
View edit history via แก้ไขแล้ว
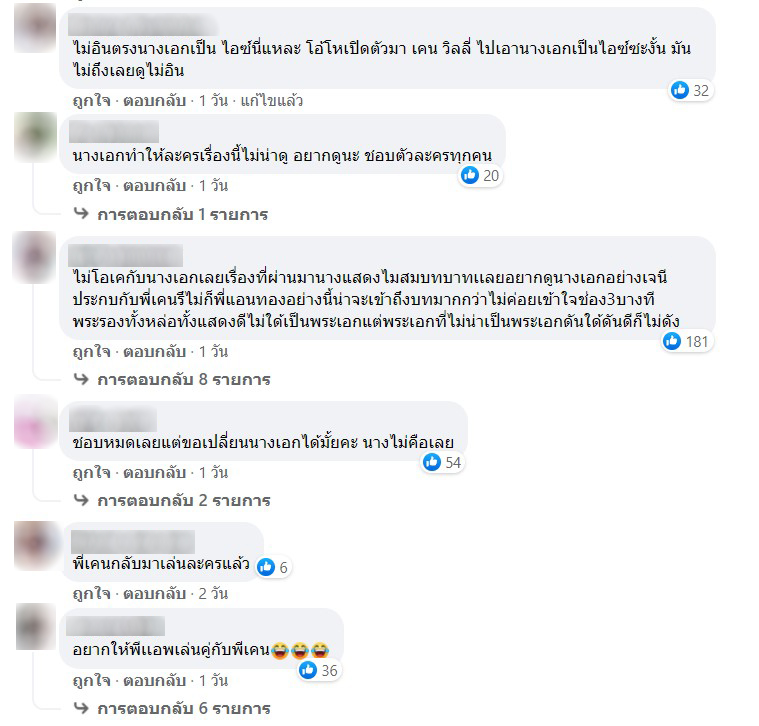(272, 101)
